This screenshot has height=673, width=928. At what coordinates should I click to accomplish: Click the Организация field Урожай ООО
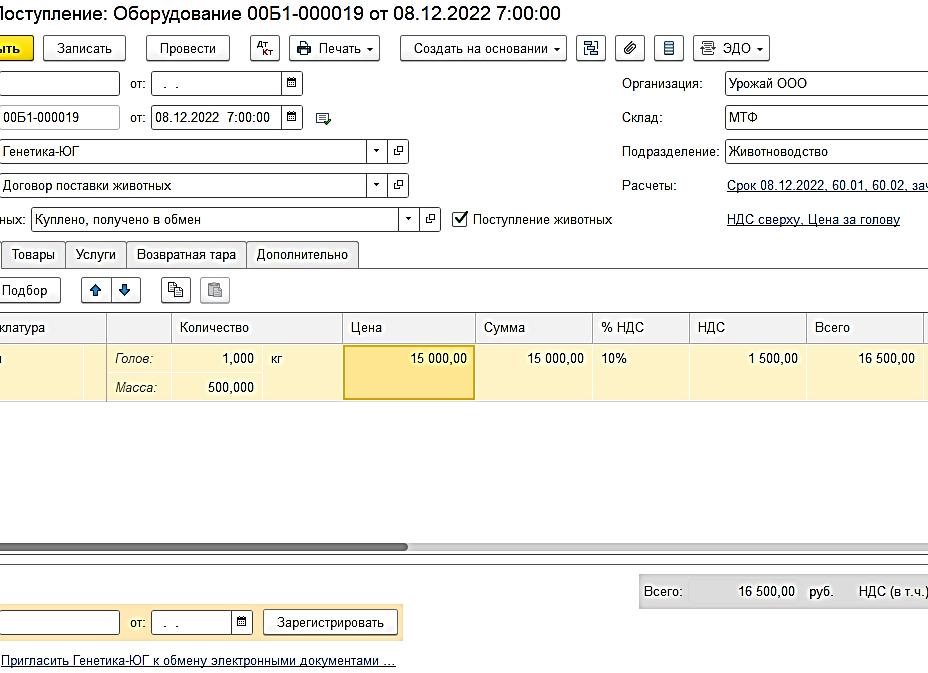(x=826, y=83)
